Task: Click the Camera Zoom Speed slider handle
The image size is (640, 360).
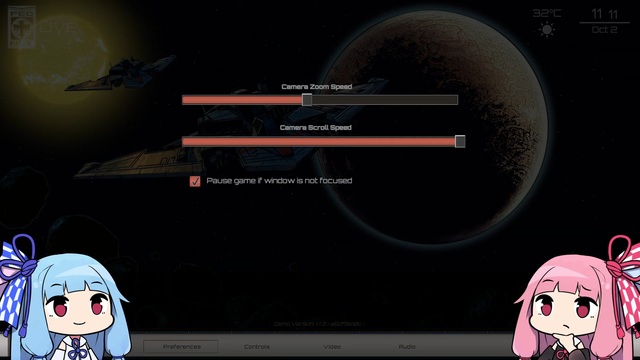Action: [x=307, y=100]
